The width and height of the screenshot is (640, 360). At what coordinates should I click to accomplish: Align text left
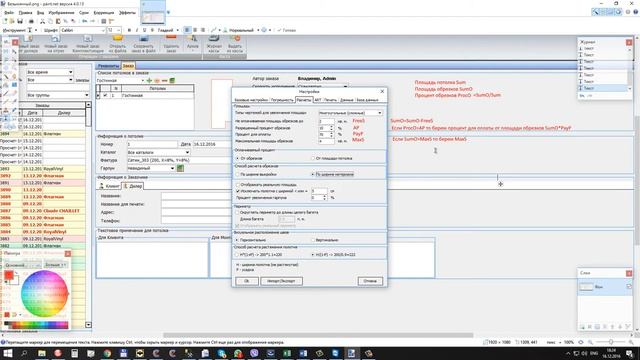(187, 30)
